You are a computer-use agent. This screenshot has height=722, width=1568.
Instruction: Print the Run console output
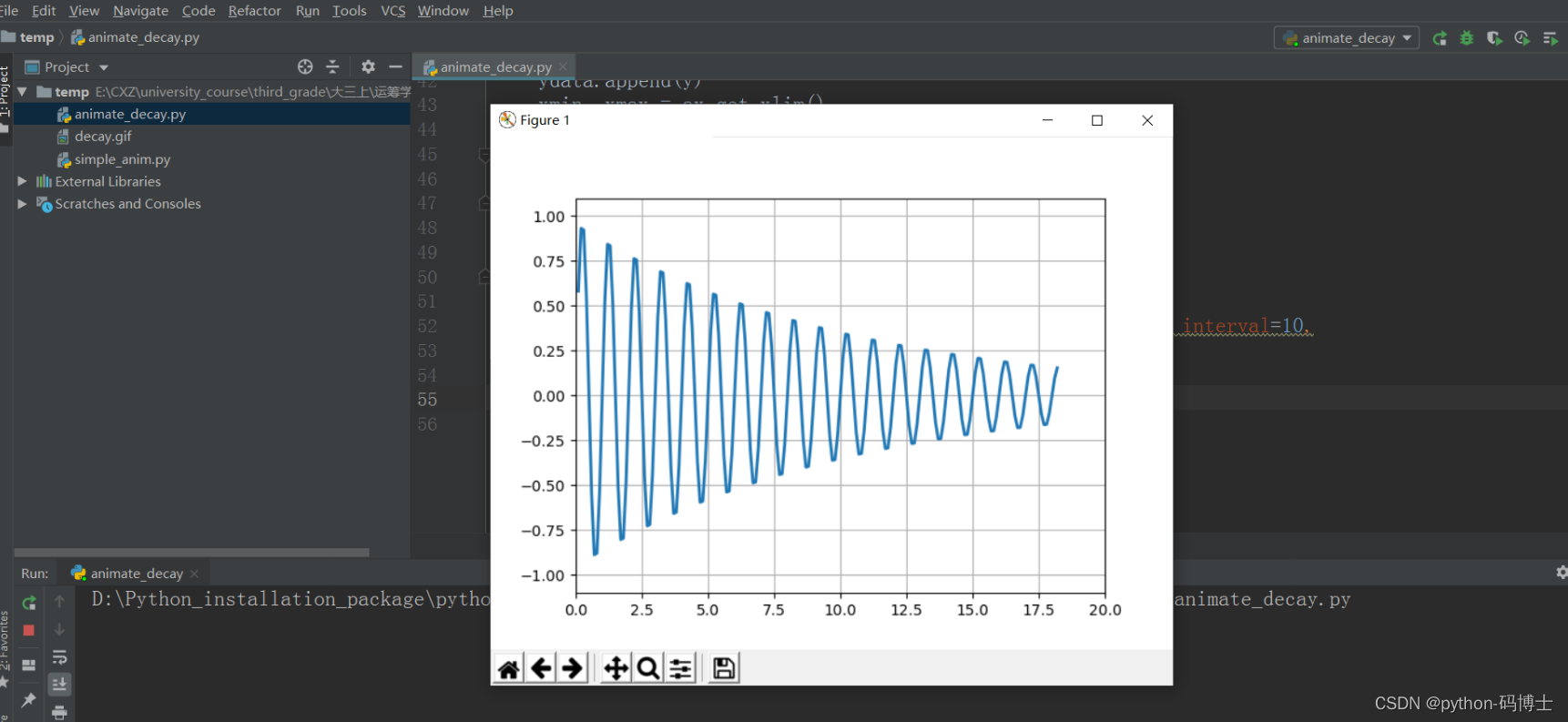point(60,712)
